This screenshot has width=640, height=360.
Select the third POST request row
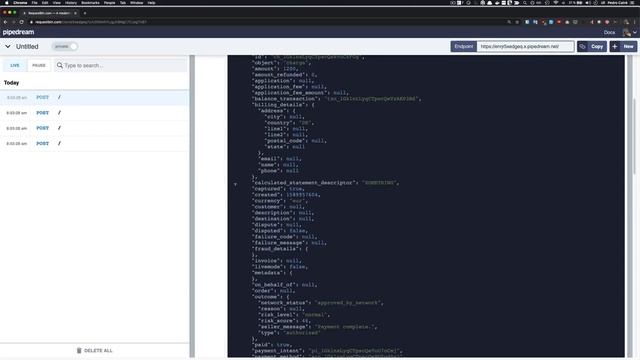[x=94, y=128]
